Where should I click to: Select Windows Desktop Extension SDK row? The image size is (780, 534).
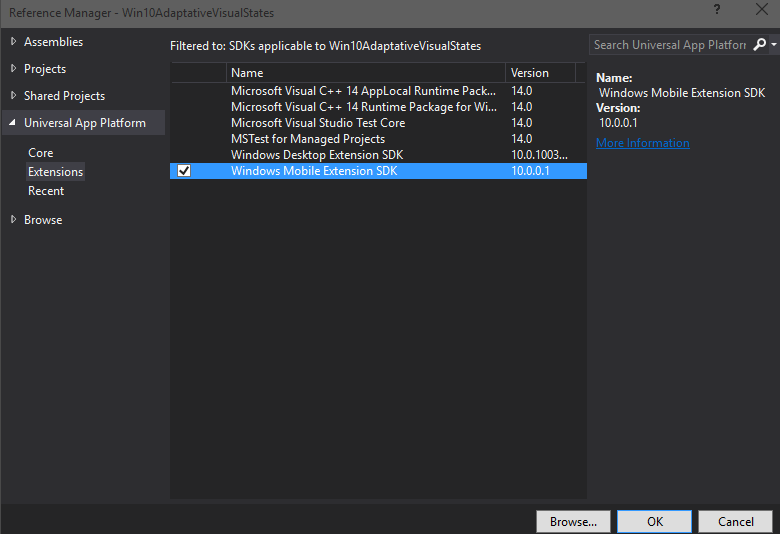378,155
